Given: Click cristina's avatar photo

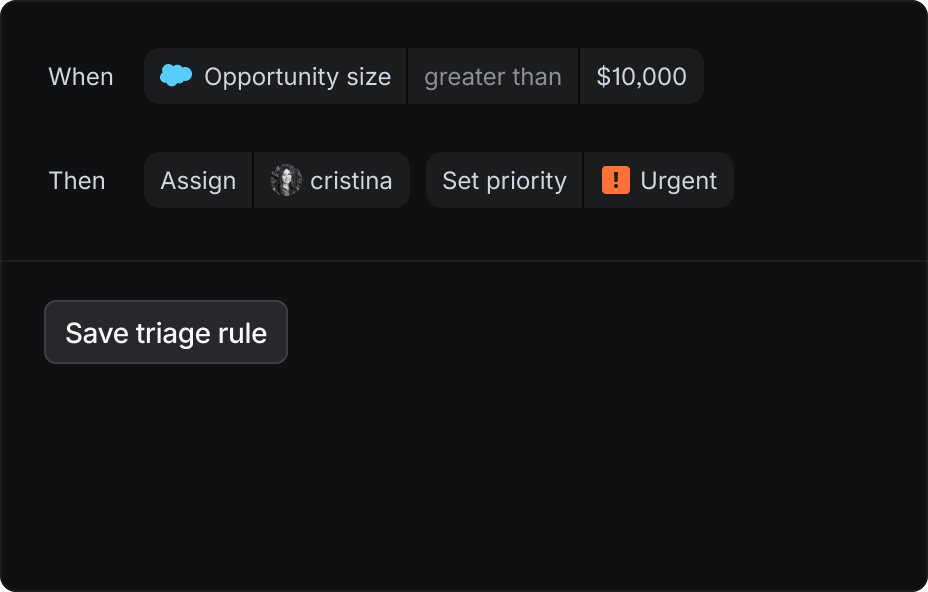Looking at the screenshot, I should 286,180.
